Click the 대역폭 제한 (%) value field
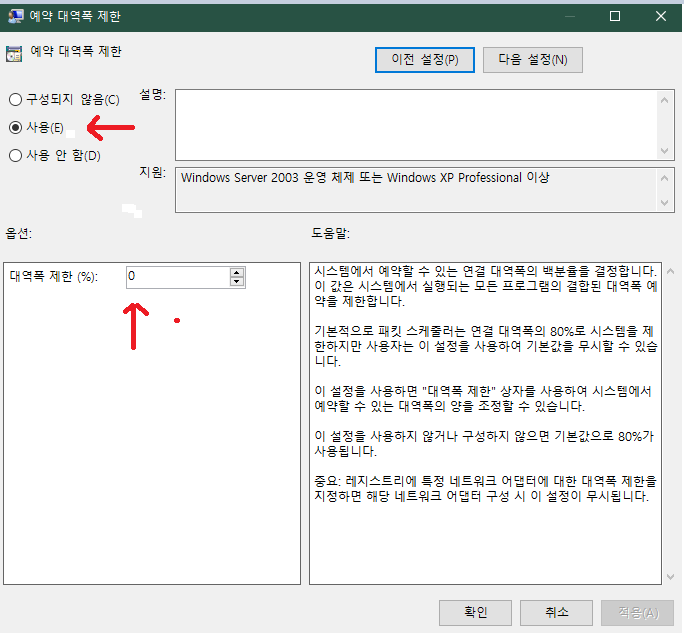Viewport: 684px width, 633px height. [178, 277]
